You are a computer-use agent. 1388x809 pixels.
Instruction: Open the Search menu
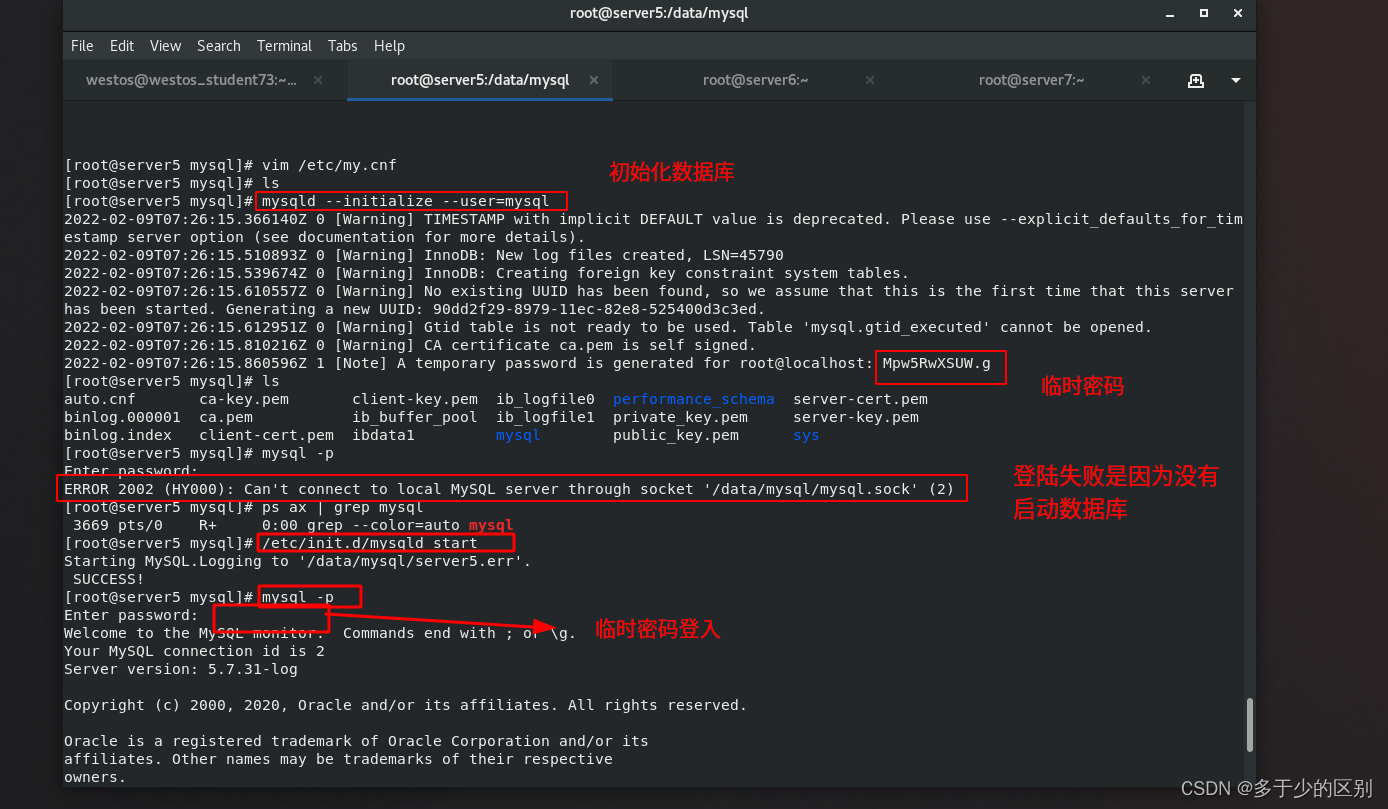219,46
